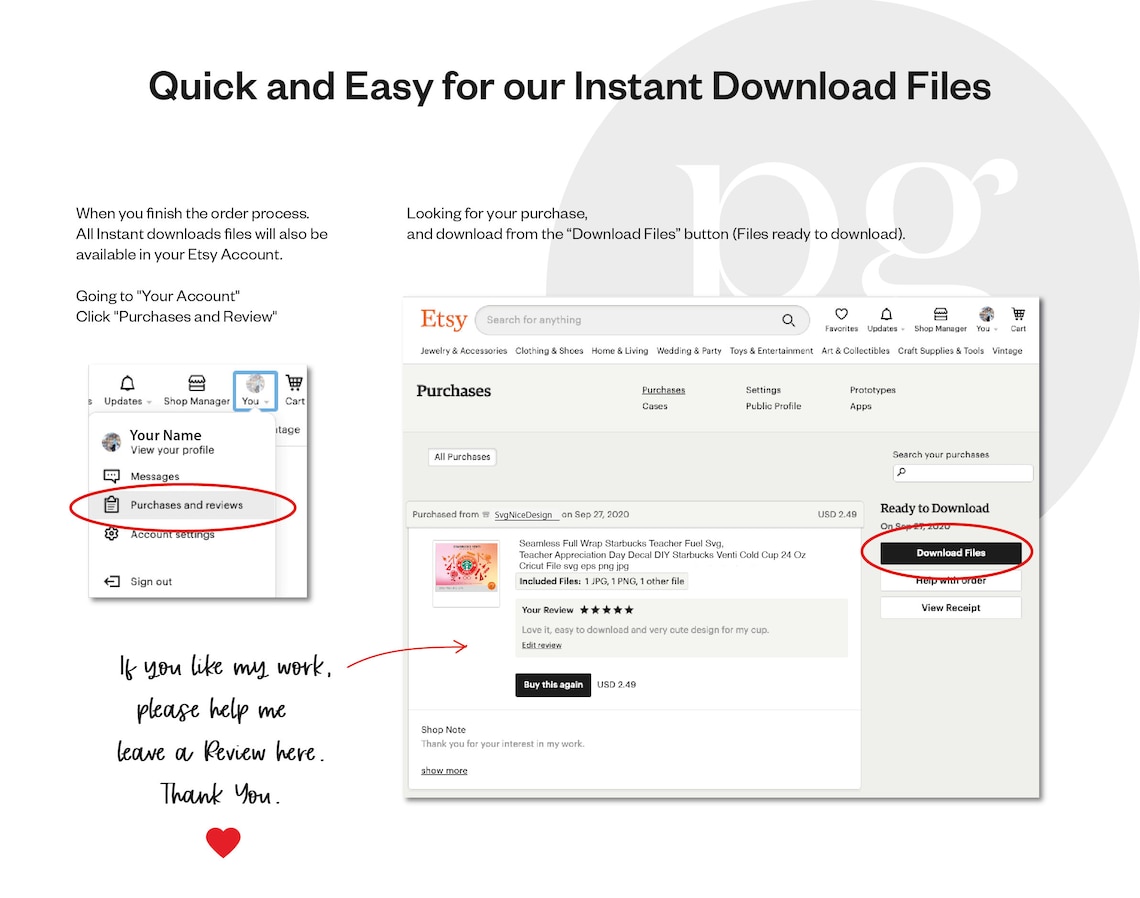The image size is (1140, 898).
Task: Open the Edit review link
Action: 541,646
